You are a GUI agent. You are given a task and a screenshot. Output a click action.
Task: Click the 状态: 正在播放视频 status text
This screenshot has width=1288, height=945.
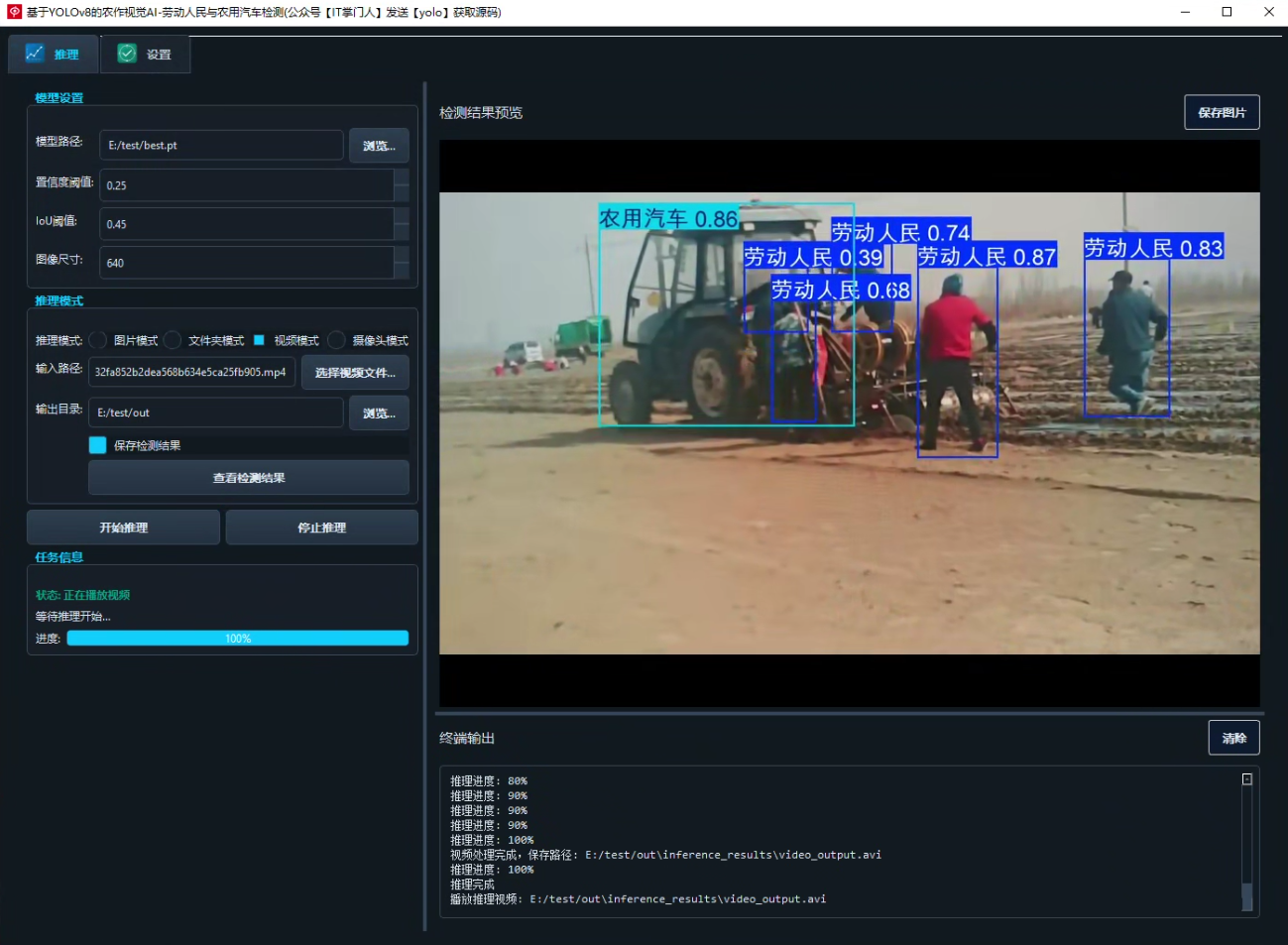82,595
